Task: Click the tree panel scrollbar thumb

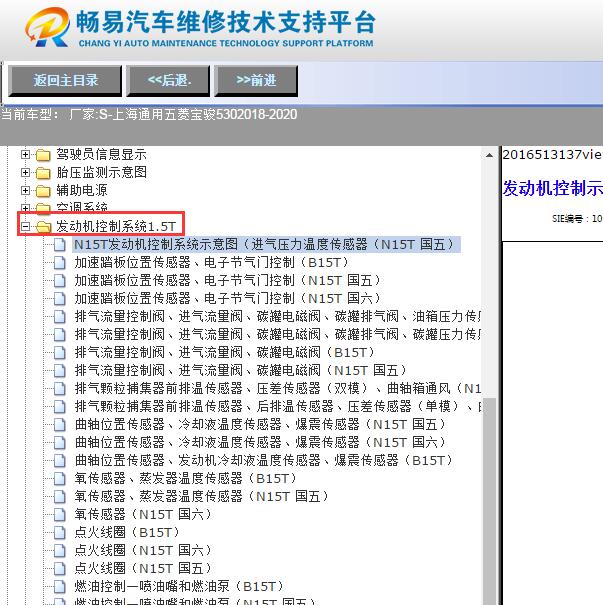Action: coord(489,501)
